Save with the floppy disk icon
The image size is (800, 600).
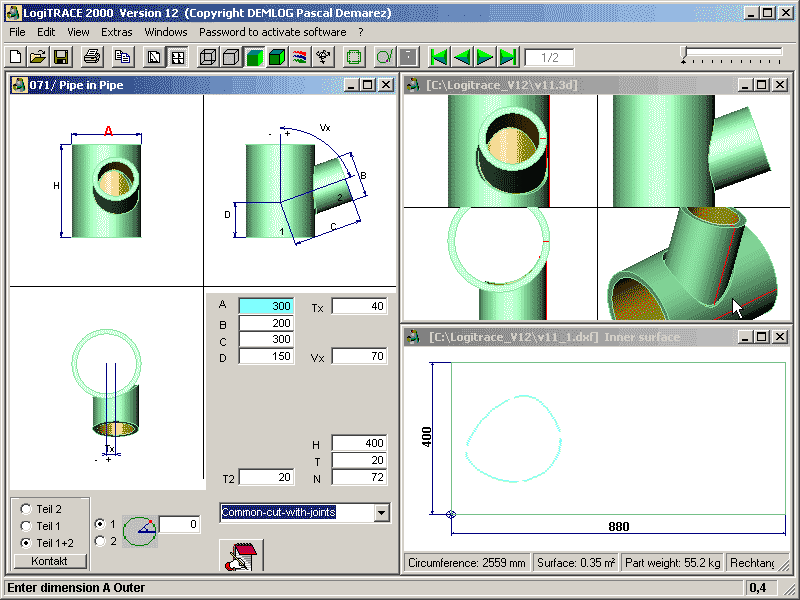pos(61,57)
